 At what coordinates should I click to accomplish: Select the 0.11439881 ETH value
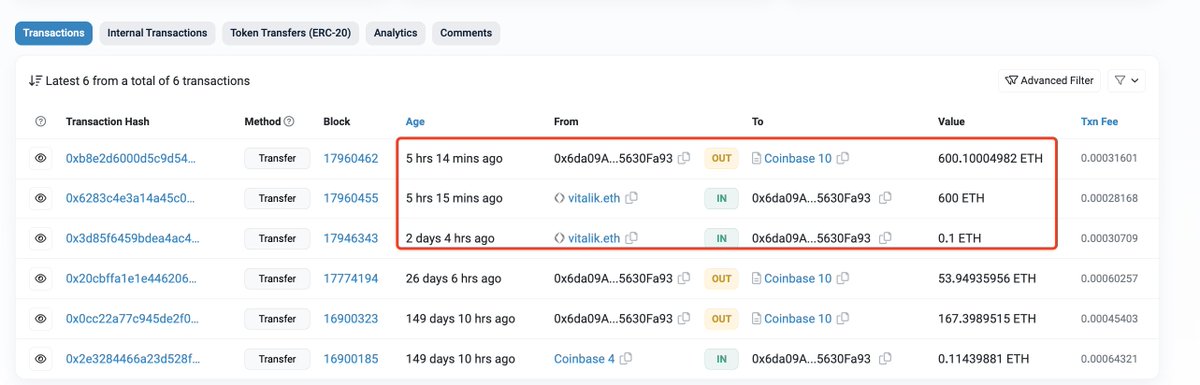click(983, 358)
